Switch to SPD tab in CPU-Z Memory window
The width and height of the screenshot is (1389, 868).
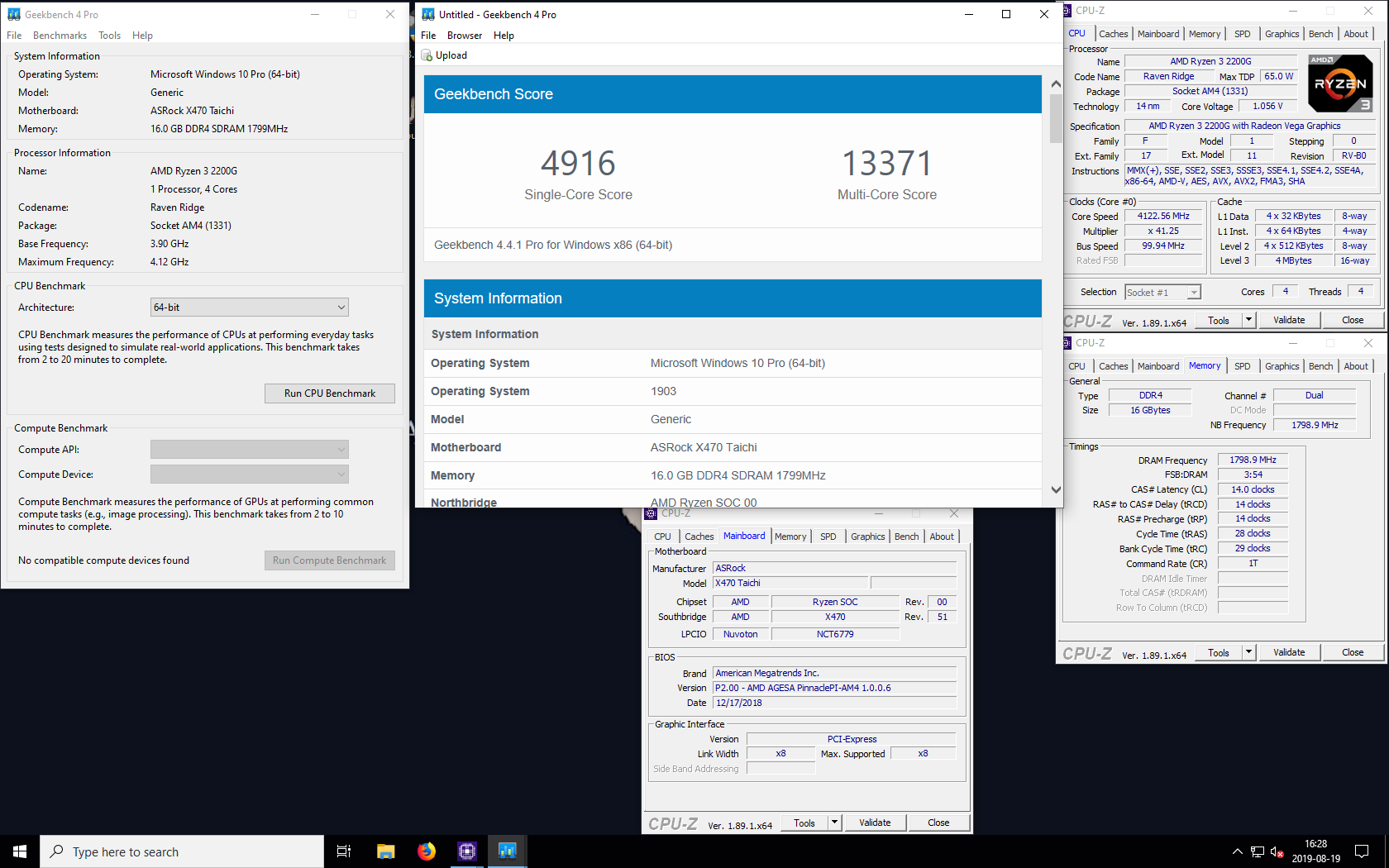1242,366
